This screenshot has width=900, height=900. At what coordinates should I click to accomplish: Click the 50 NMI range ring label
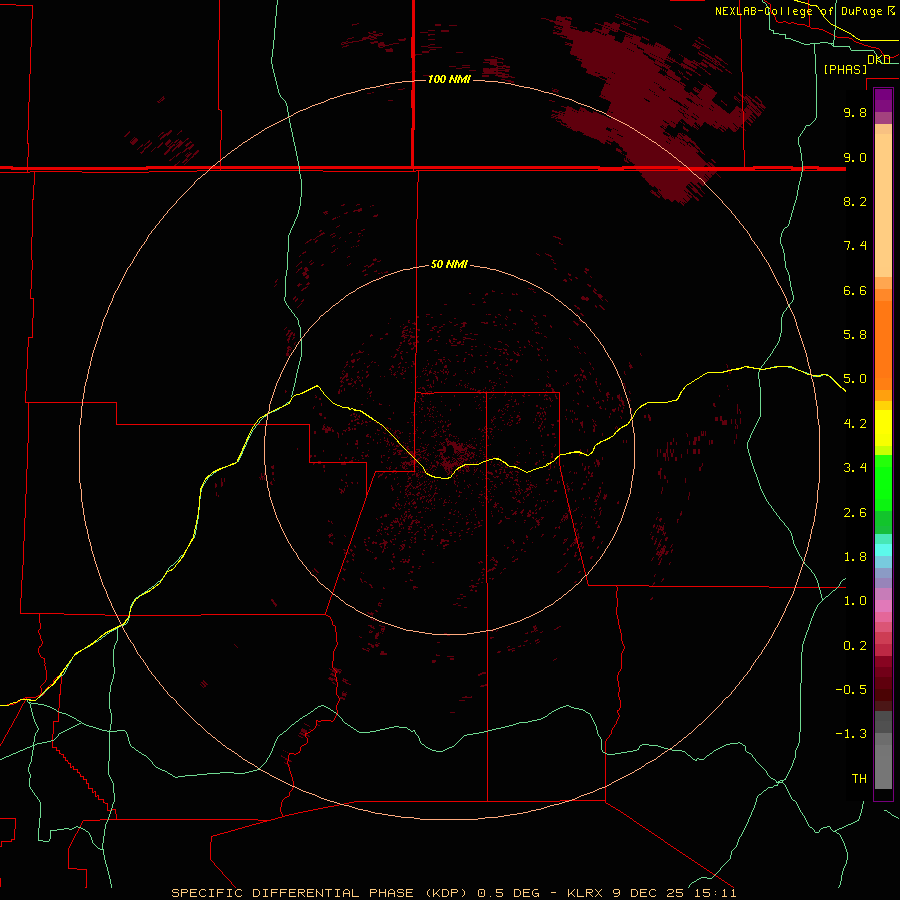[449, 264]
